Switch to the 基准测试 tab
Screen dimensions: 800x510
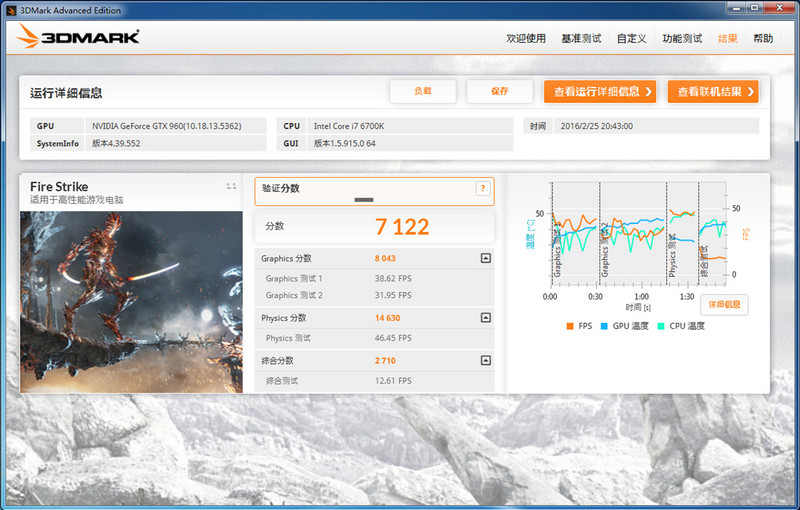[581, 38]
